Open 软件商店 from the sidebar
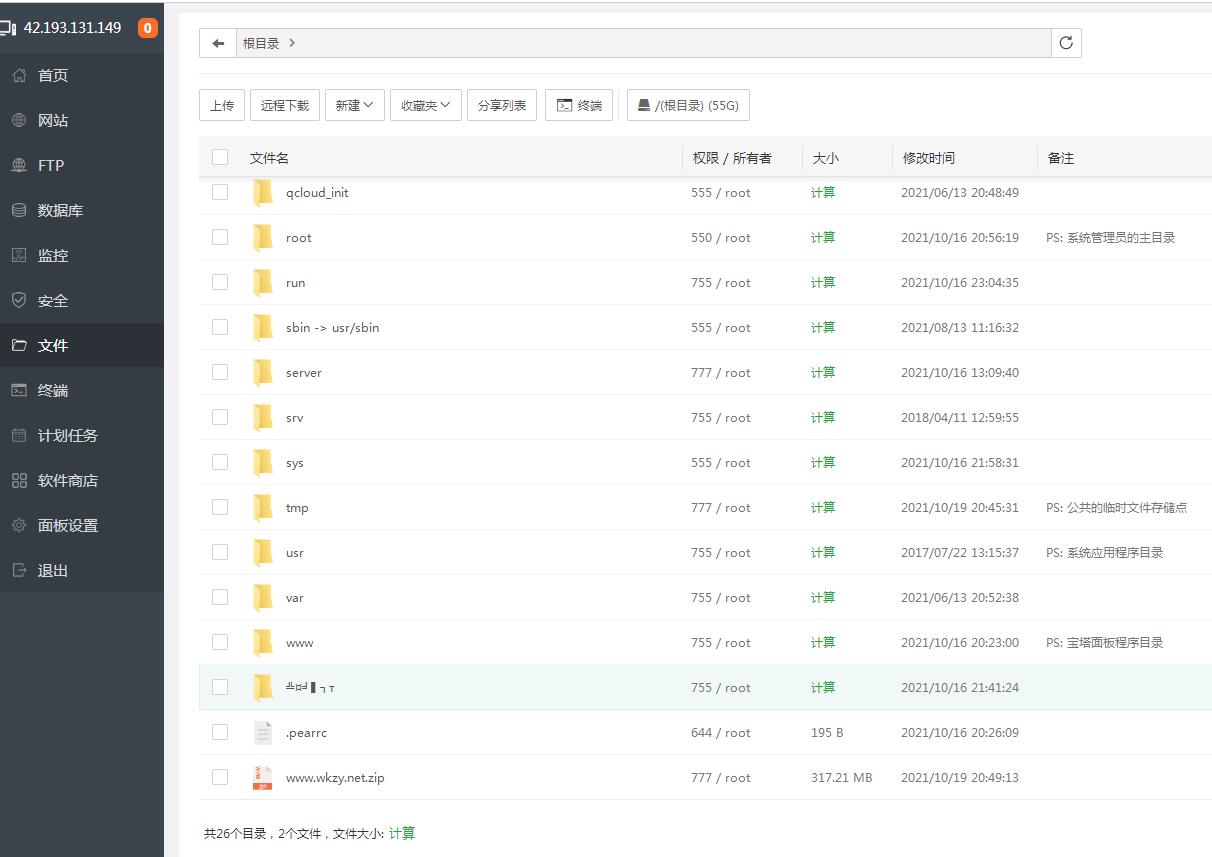The image size is (1212, 857). tap(67, 480)
